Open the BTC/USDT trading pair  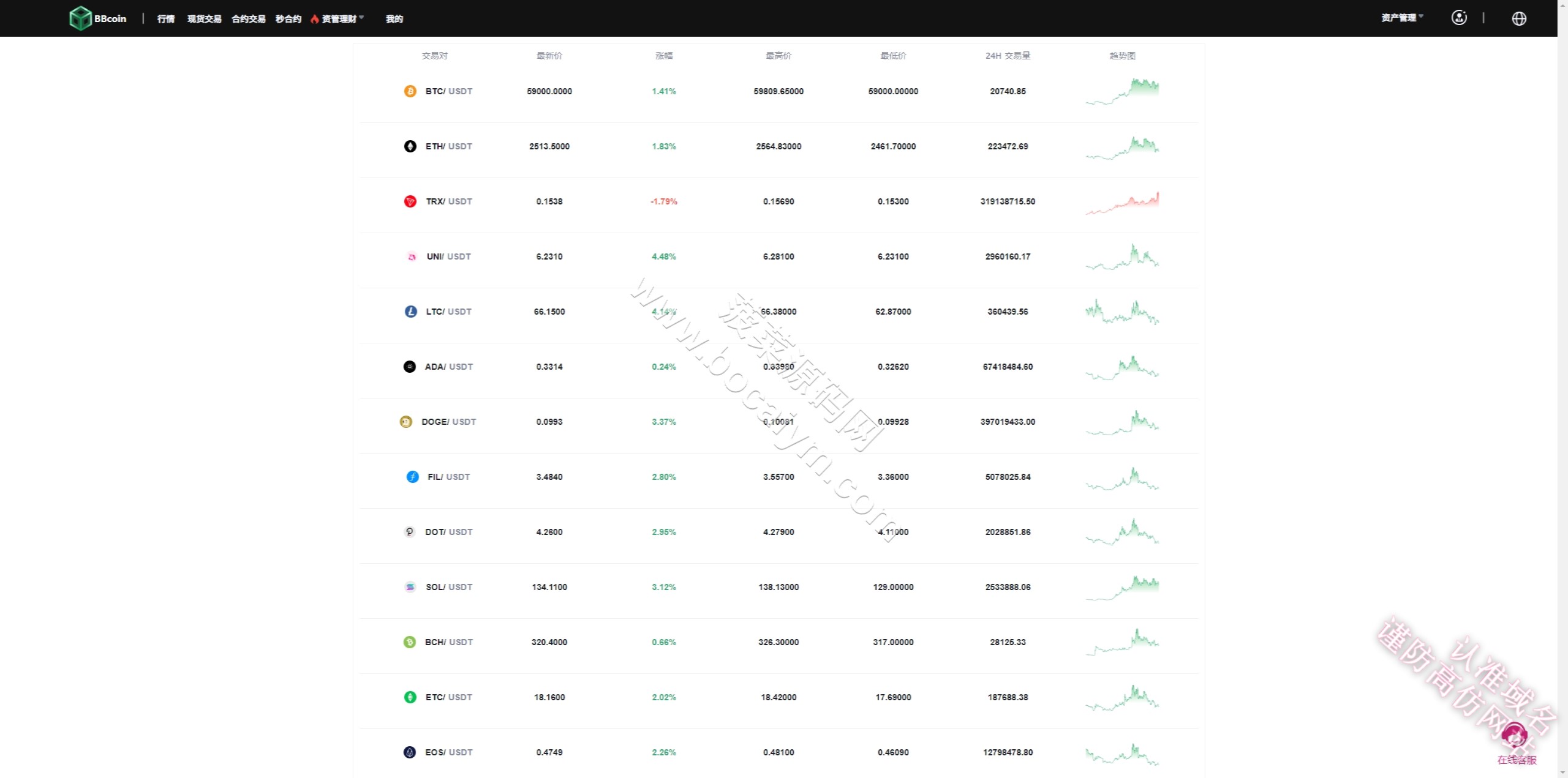point(449,91)
